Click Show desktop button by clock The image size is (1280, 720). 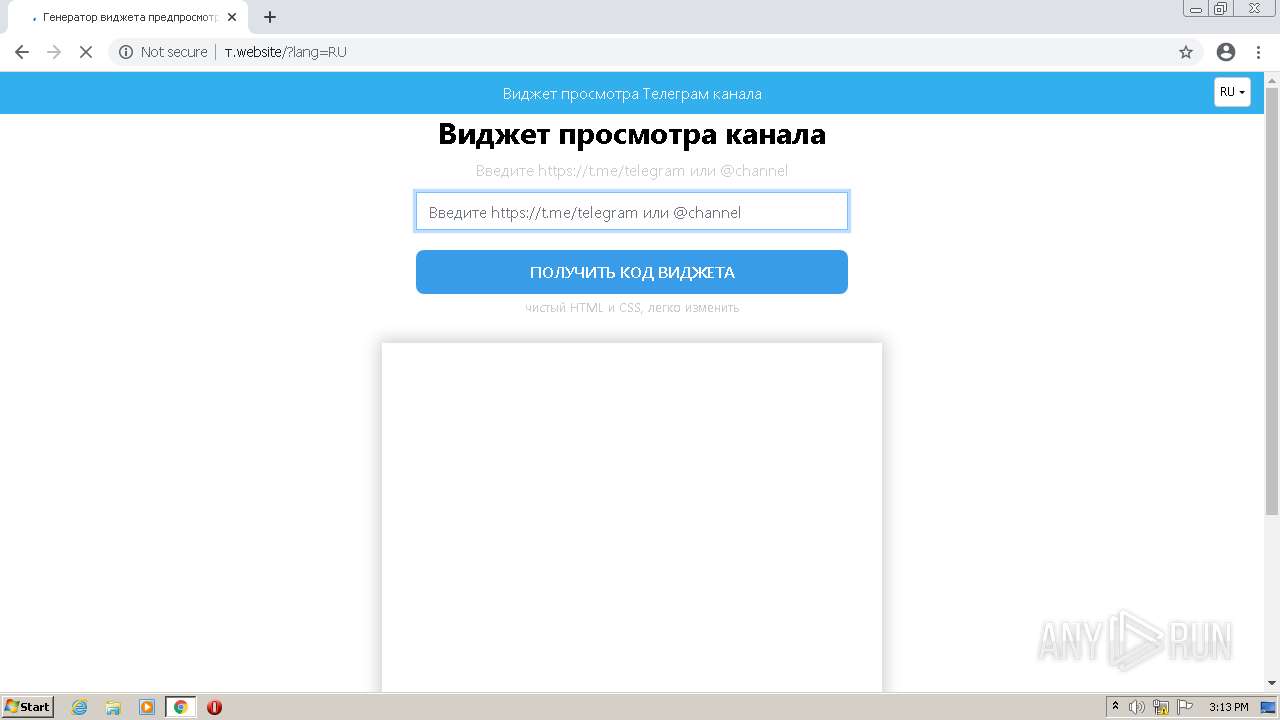pos(1269,707)
